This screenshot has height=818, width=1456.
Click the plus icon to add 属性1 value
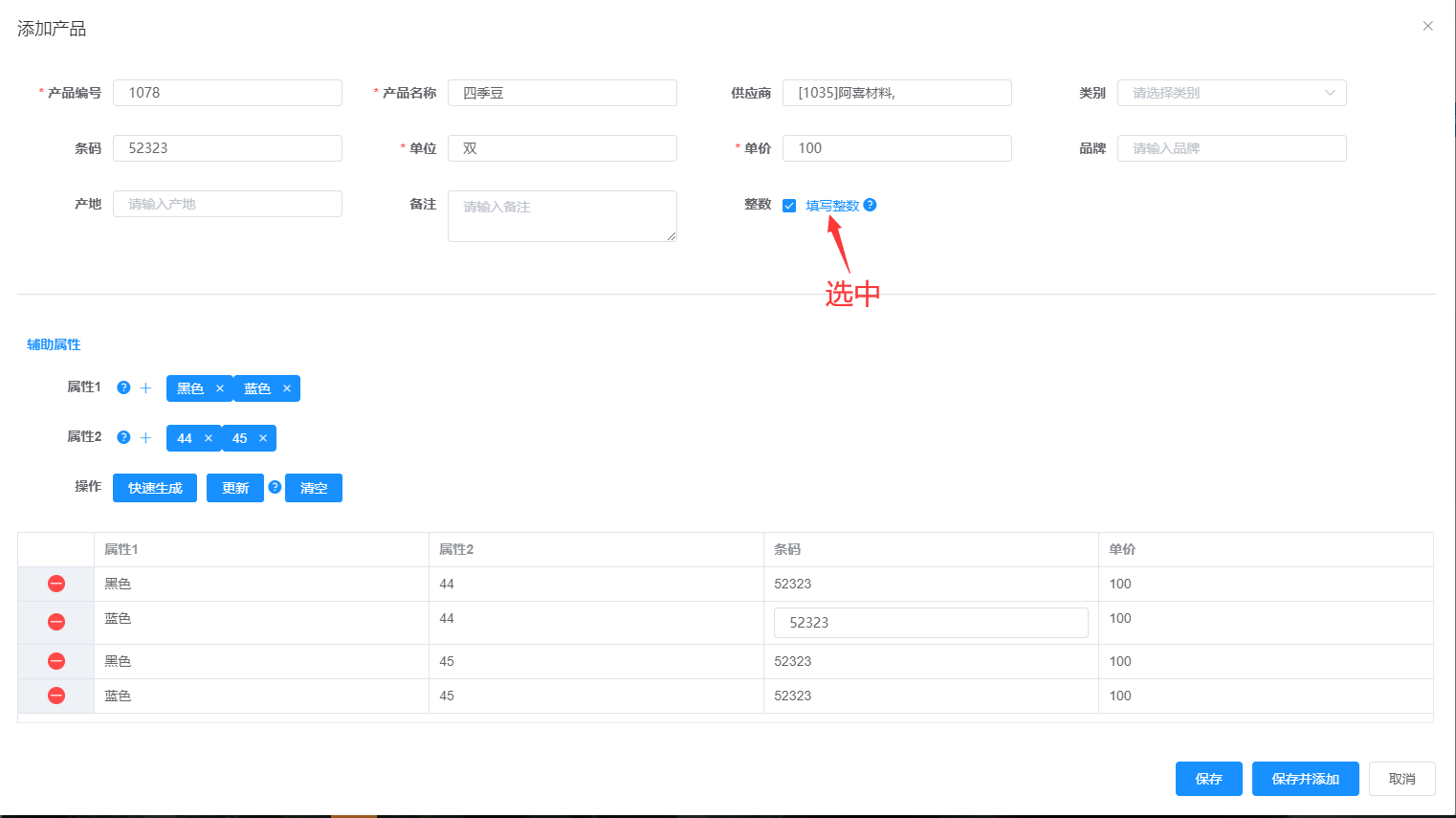(145, 387)
